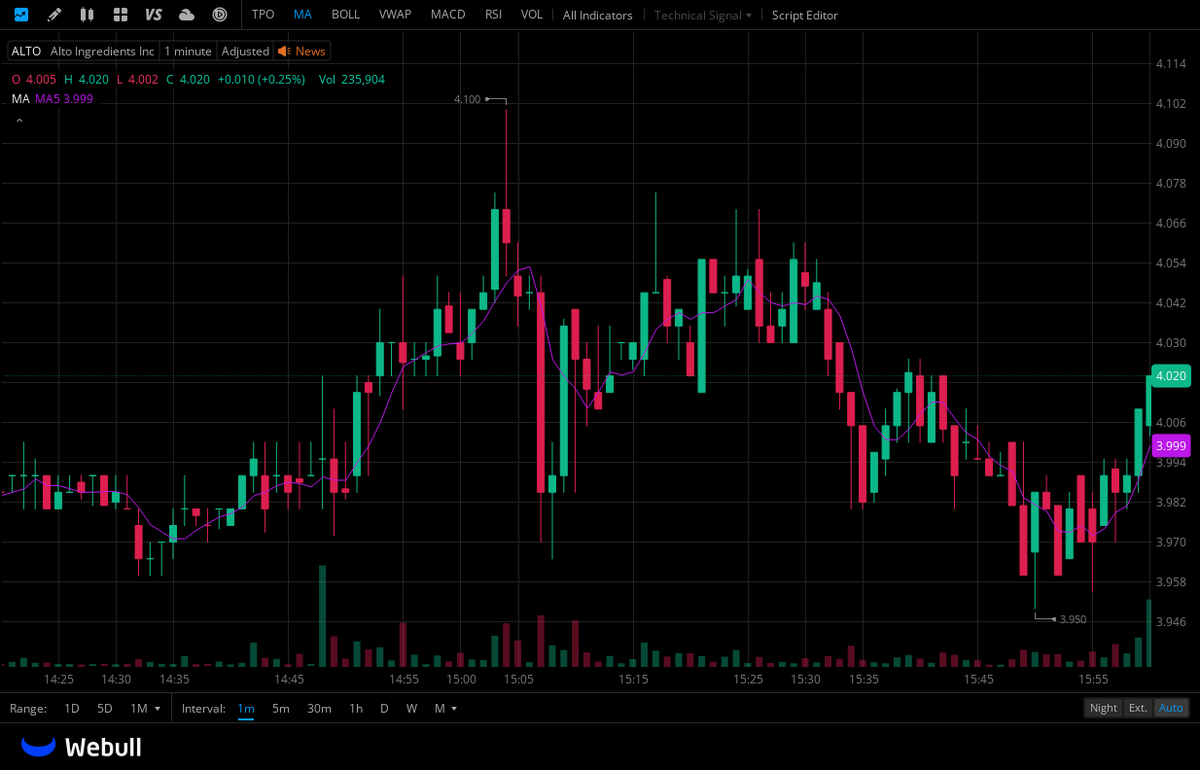Select the 5m interval

pyautogui.click(x=281, y=708)
